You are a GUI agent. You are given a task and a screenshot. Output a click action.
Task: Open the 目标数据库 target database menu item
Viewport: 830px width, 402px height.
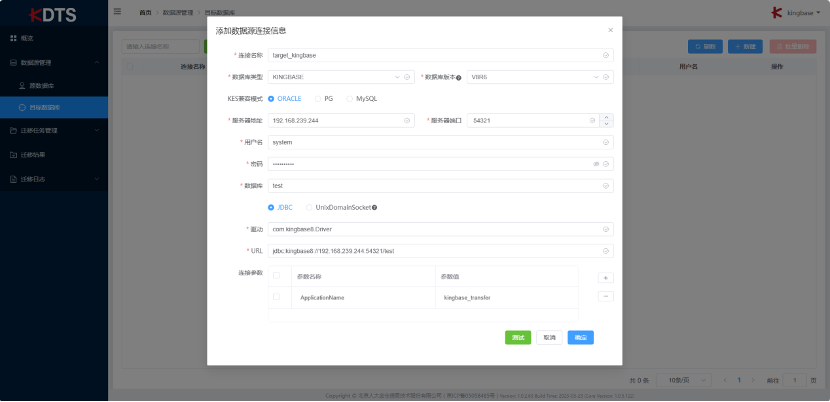[54, 108]
